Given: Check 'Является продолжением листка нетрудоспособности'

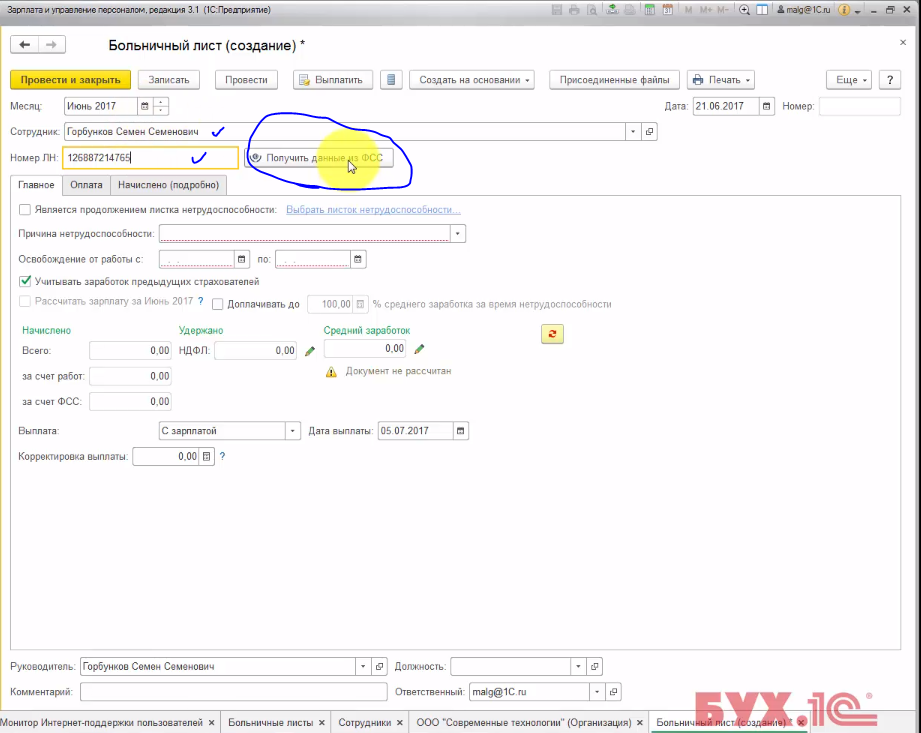Looking at the screenshot, I should pos(25,210).
